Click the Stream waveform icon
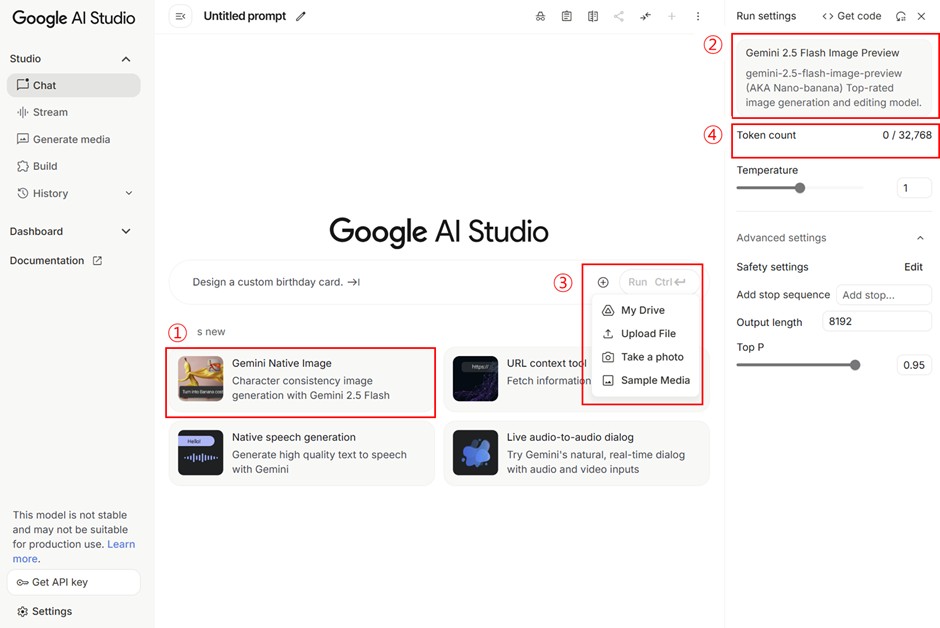The image size is (940, 628). coord(23,112)
